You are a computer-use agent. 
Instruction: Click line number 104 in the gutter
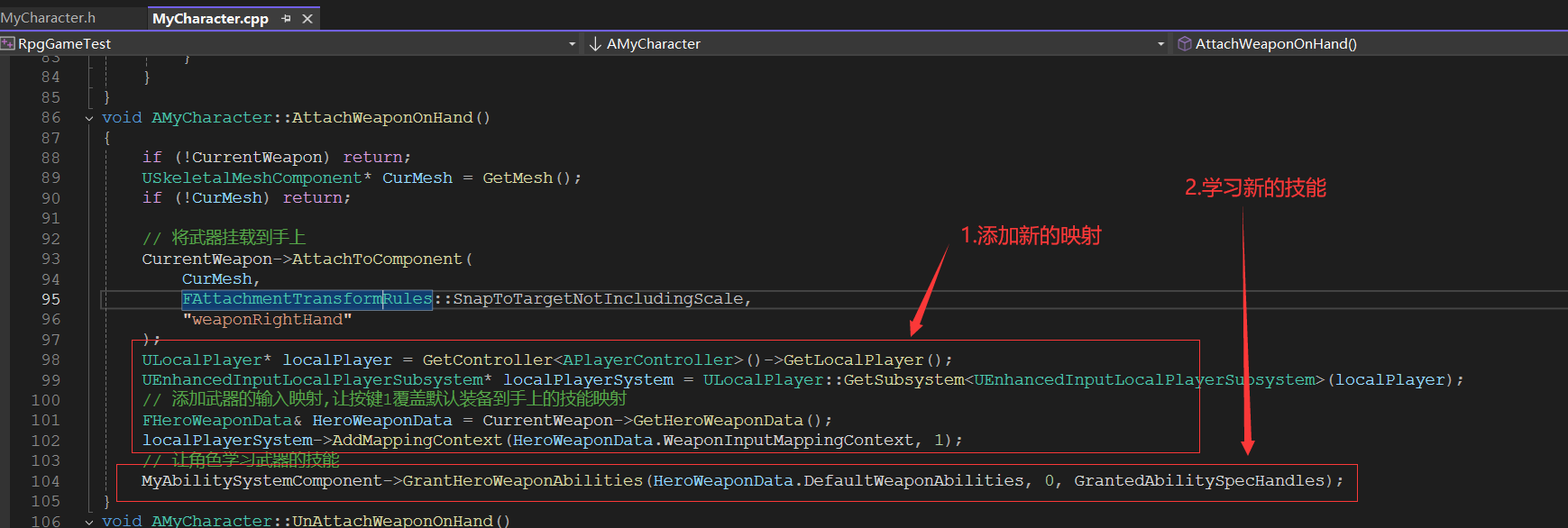click(x=46, y=481)
